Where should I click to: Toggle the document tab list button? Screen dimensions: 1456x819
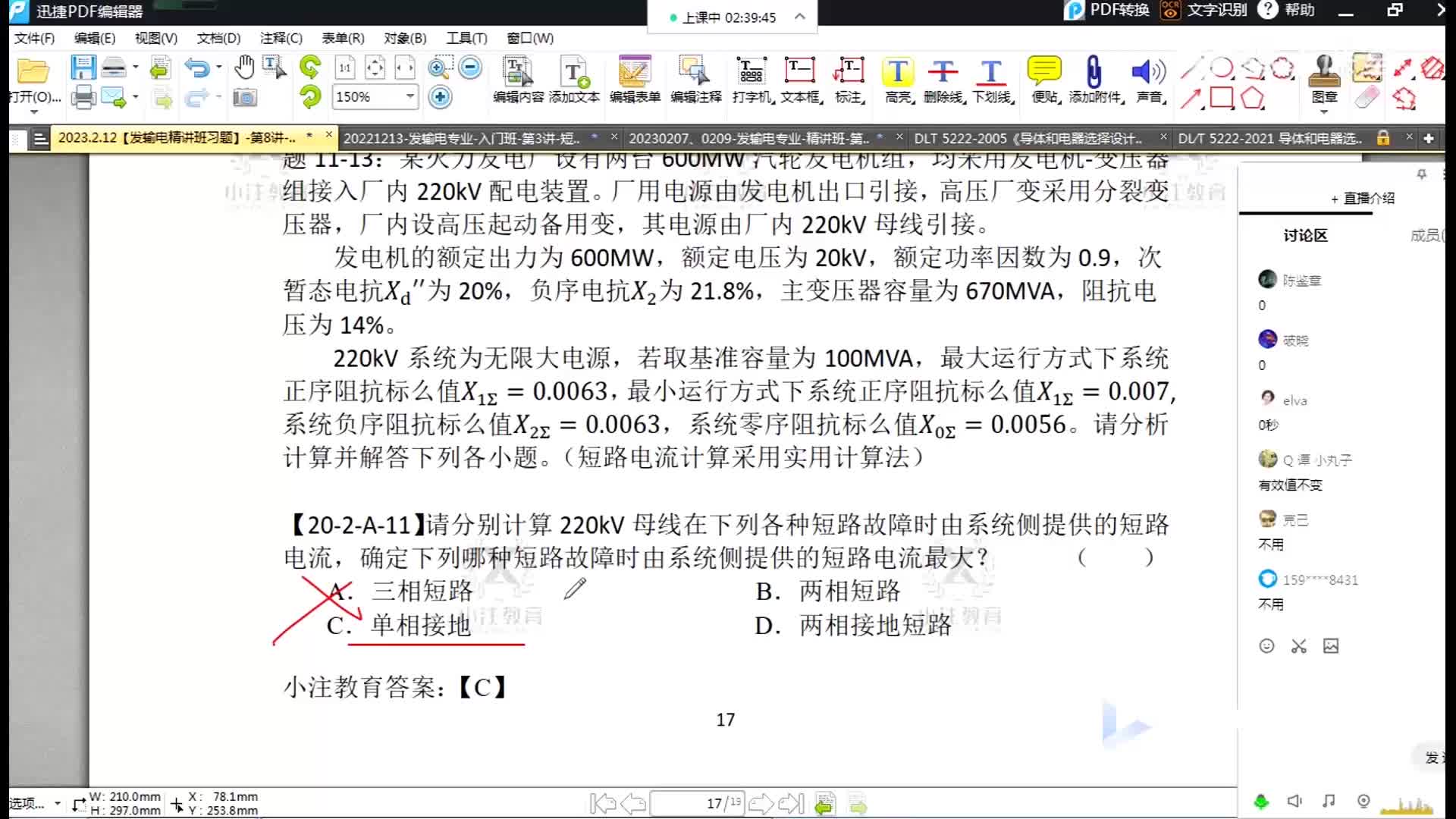(41, 138)
